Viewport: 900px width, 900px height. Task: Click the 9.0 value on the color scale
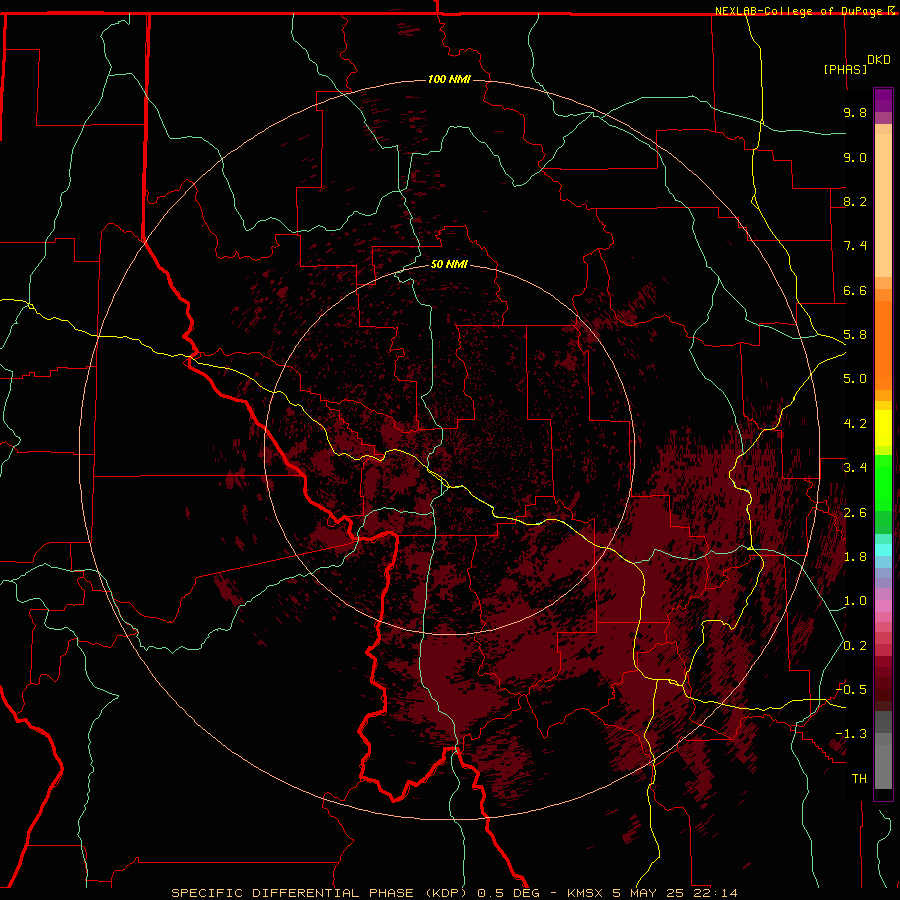(x=855, y=157)
